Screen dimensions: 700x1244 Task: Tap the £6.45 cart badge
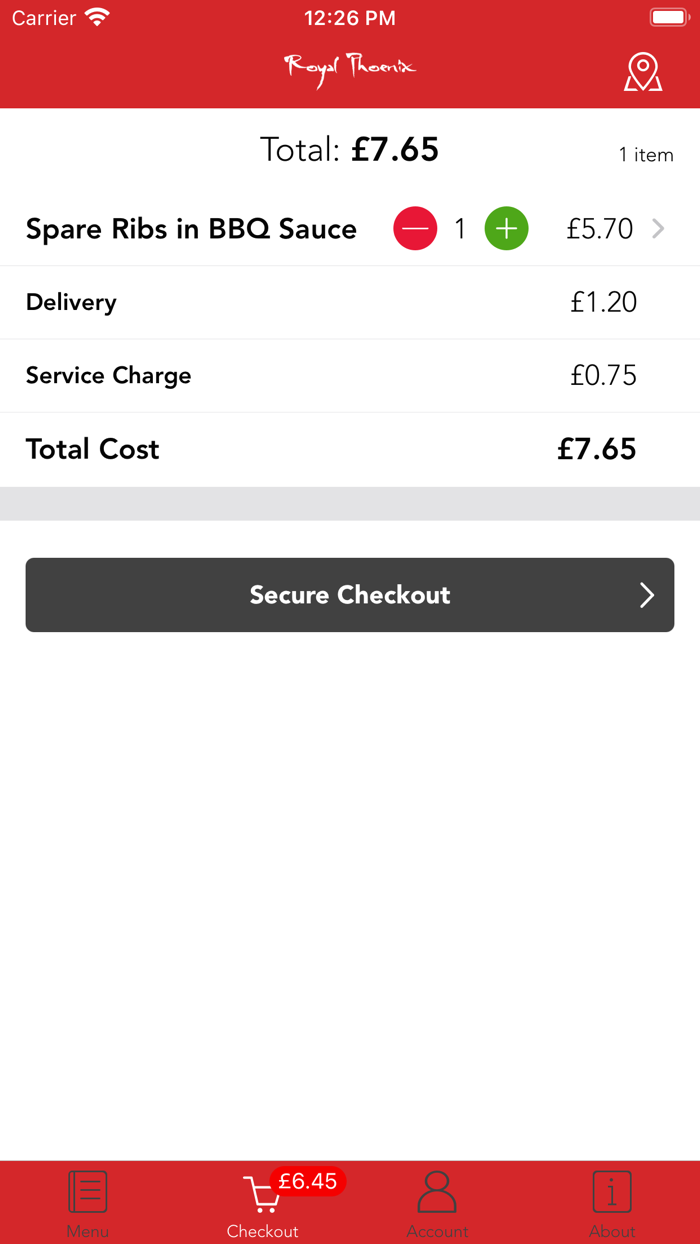308,1181
